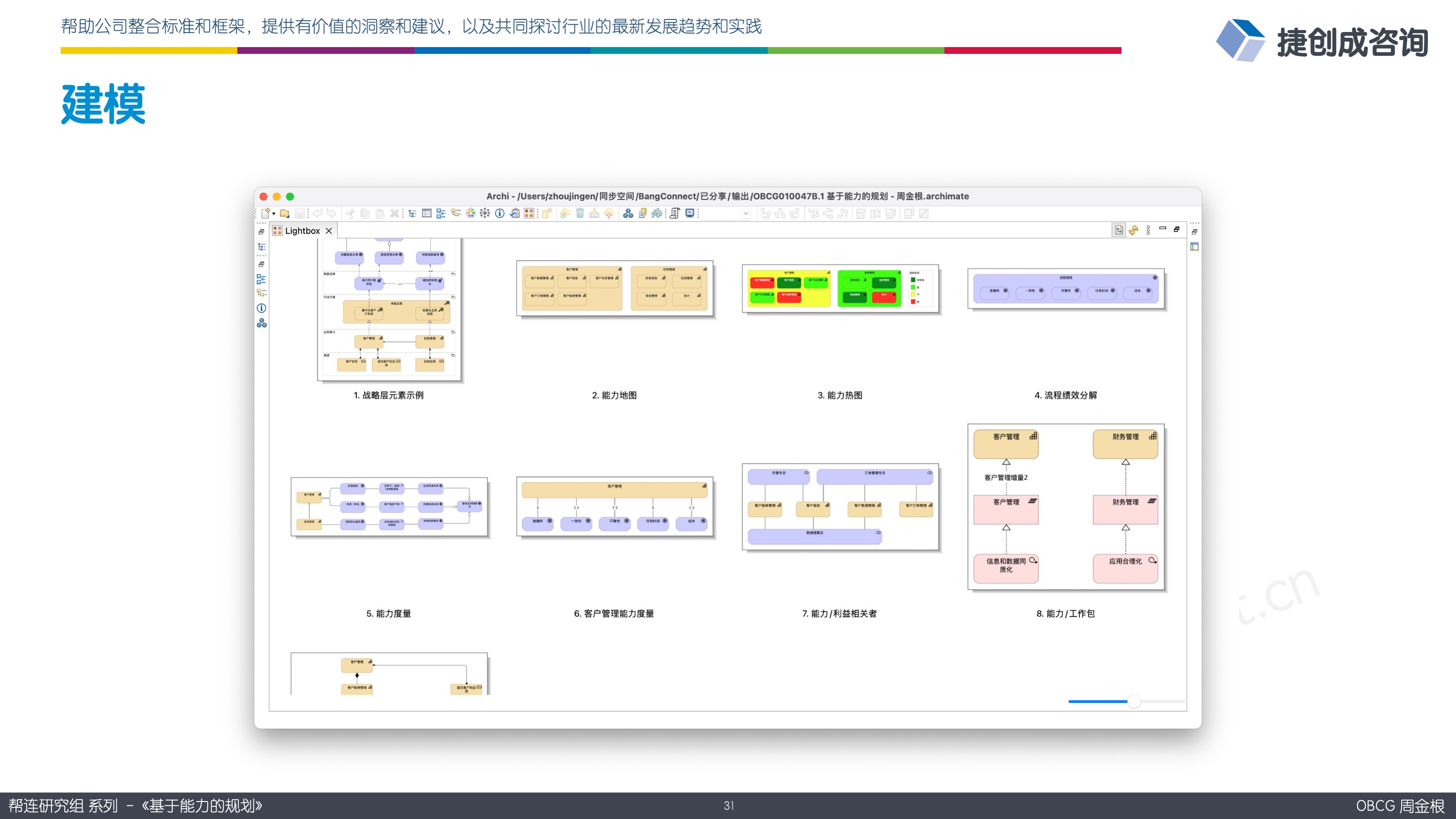Click the properties panel icon on the right sidebar

pos(1194,247)
